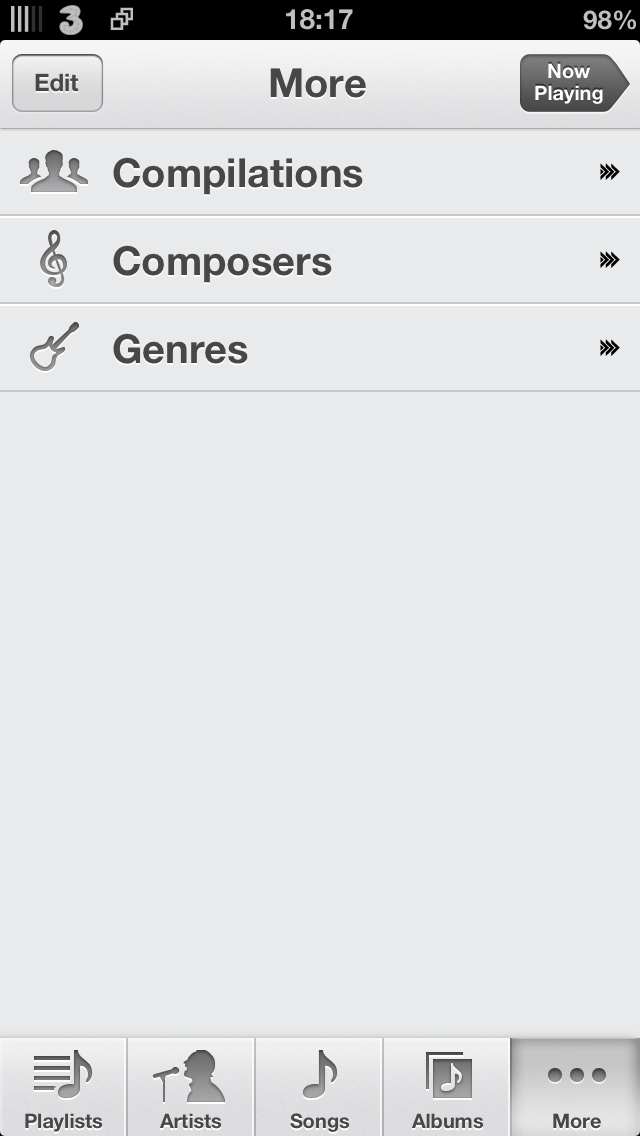640x1136 pixels.
Task: Switch to the Albums tab label
Action: [x=447, y=1121]
